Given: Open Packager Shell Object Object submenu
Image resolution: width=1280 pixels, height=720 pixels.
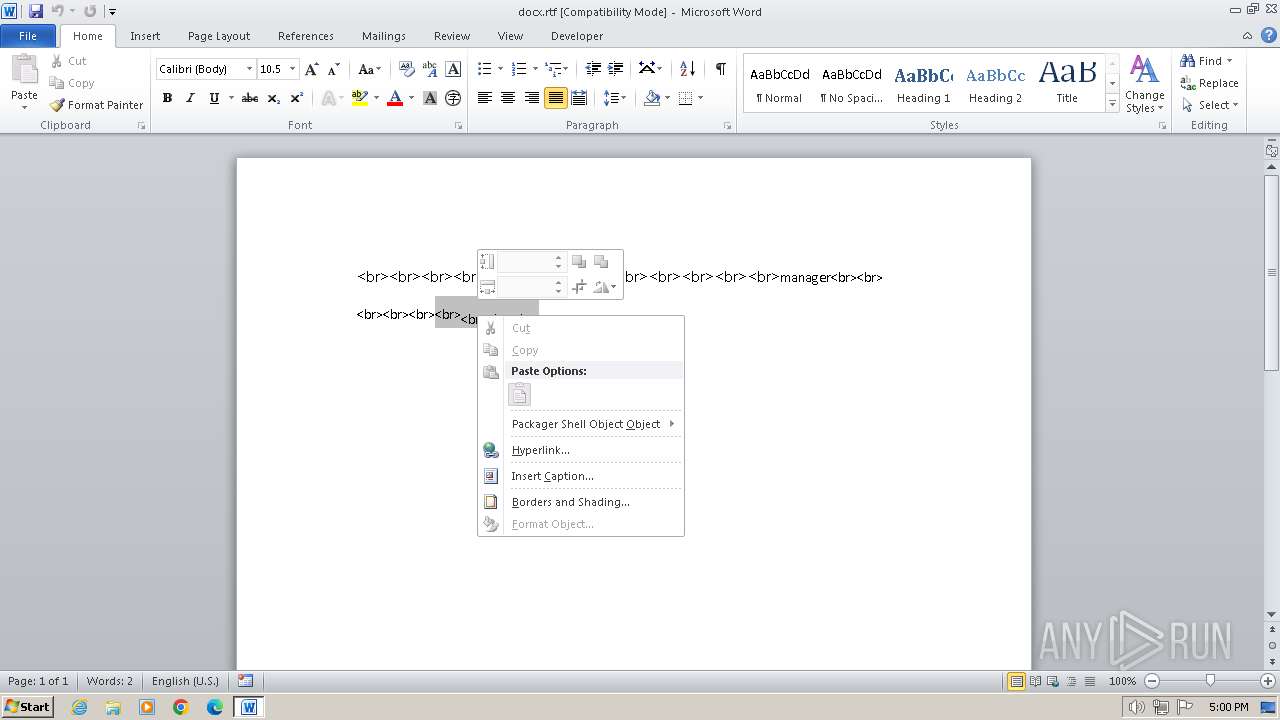Looking at the screenshot, I should (581, 424).
